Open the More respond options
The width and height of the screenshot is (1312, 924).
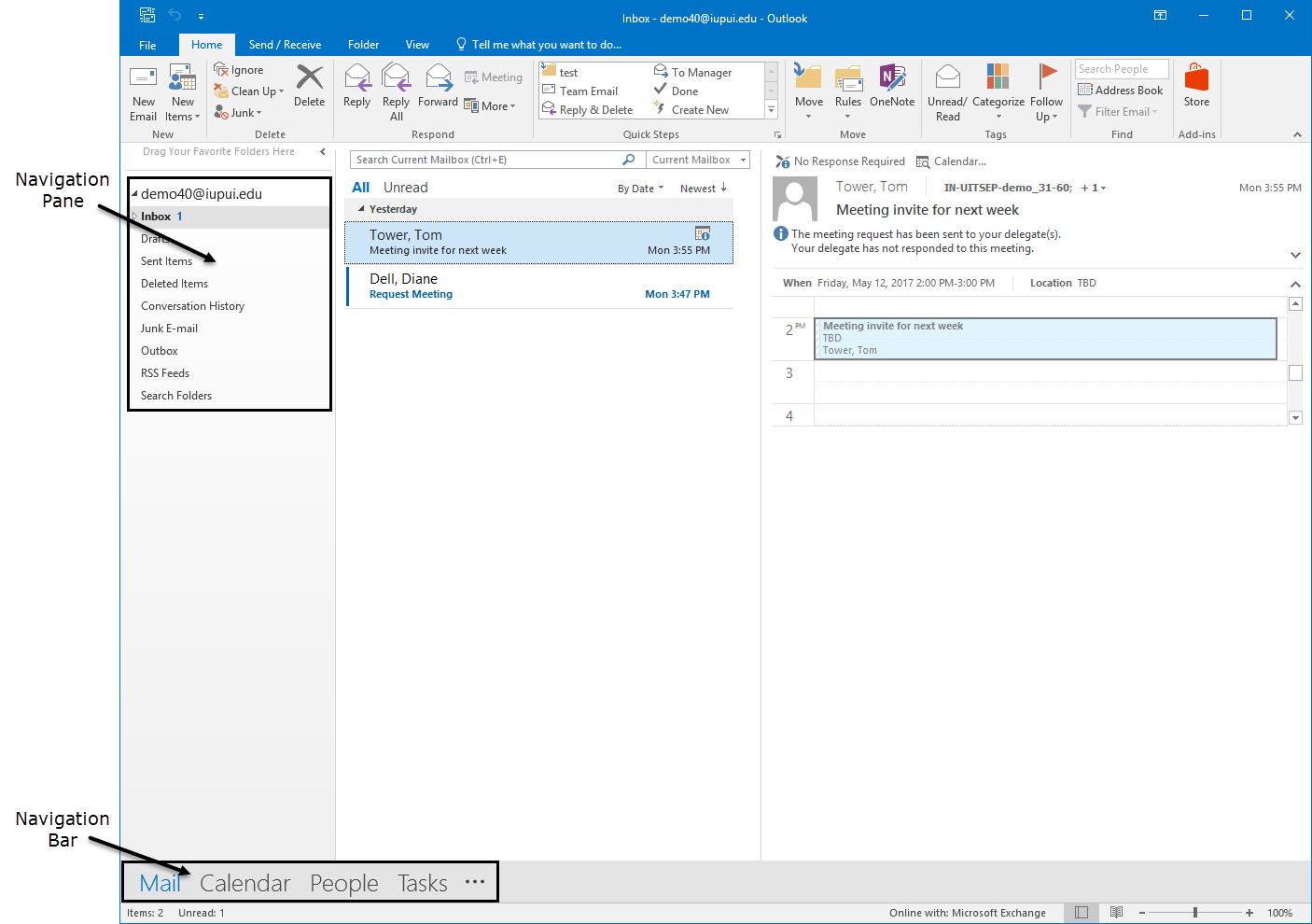pos(490,105)
